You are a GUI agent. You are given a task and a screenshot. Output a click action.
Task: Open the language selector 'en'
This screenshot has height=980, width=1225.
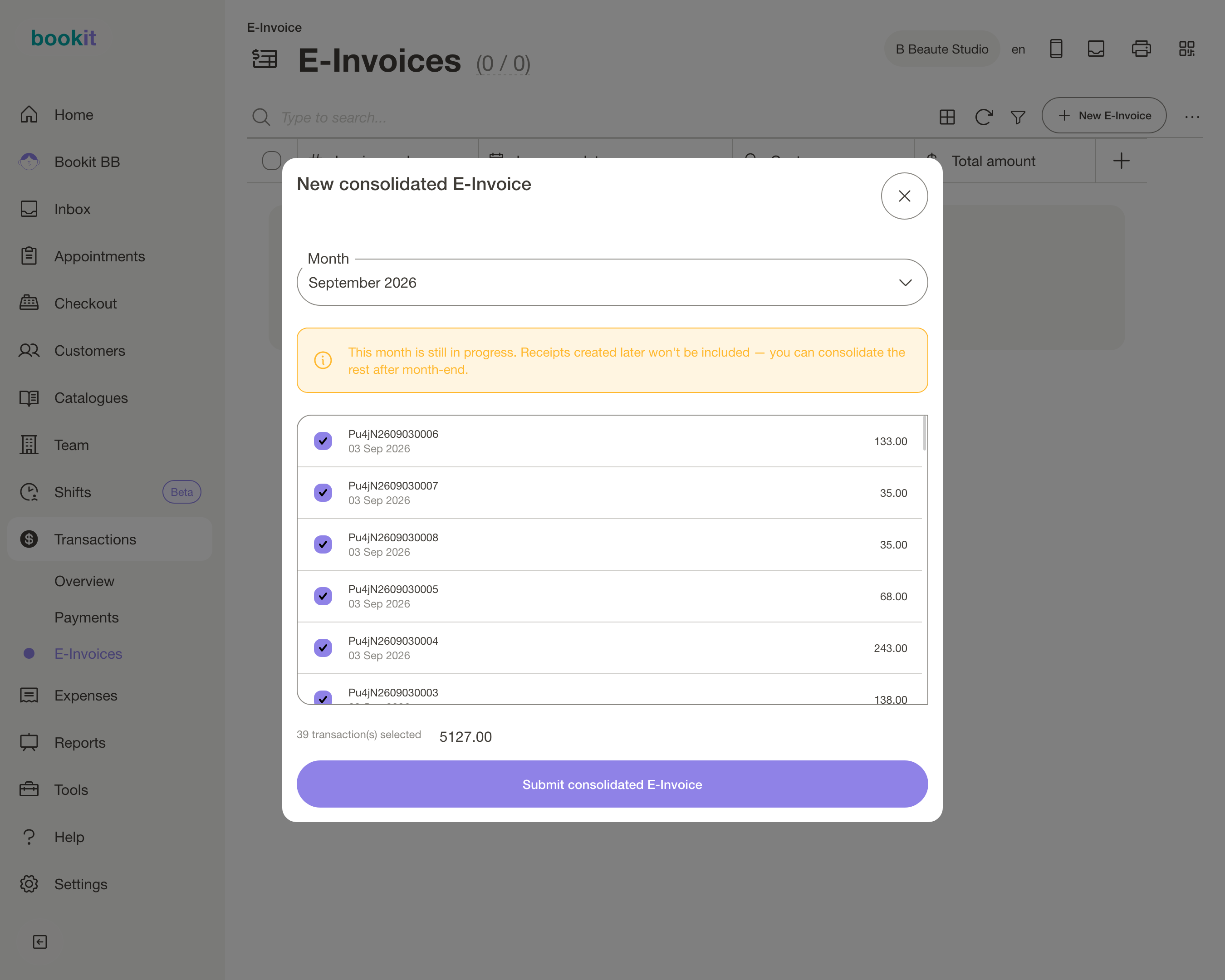pyautogui.click(x=1018, y=49)
